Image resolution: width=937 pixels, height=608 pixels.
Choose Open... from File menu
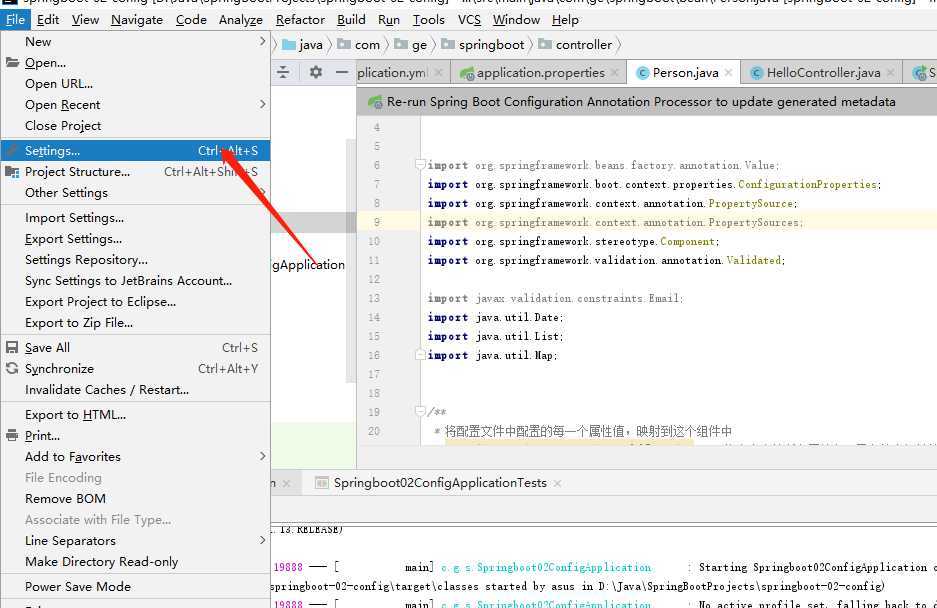[136, 63]
